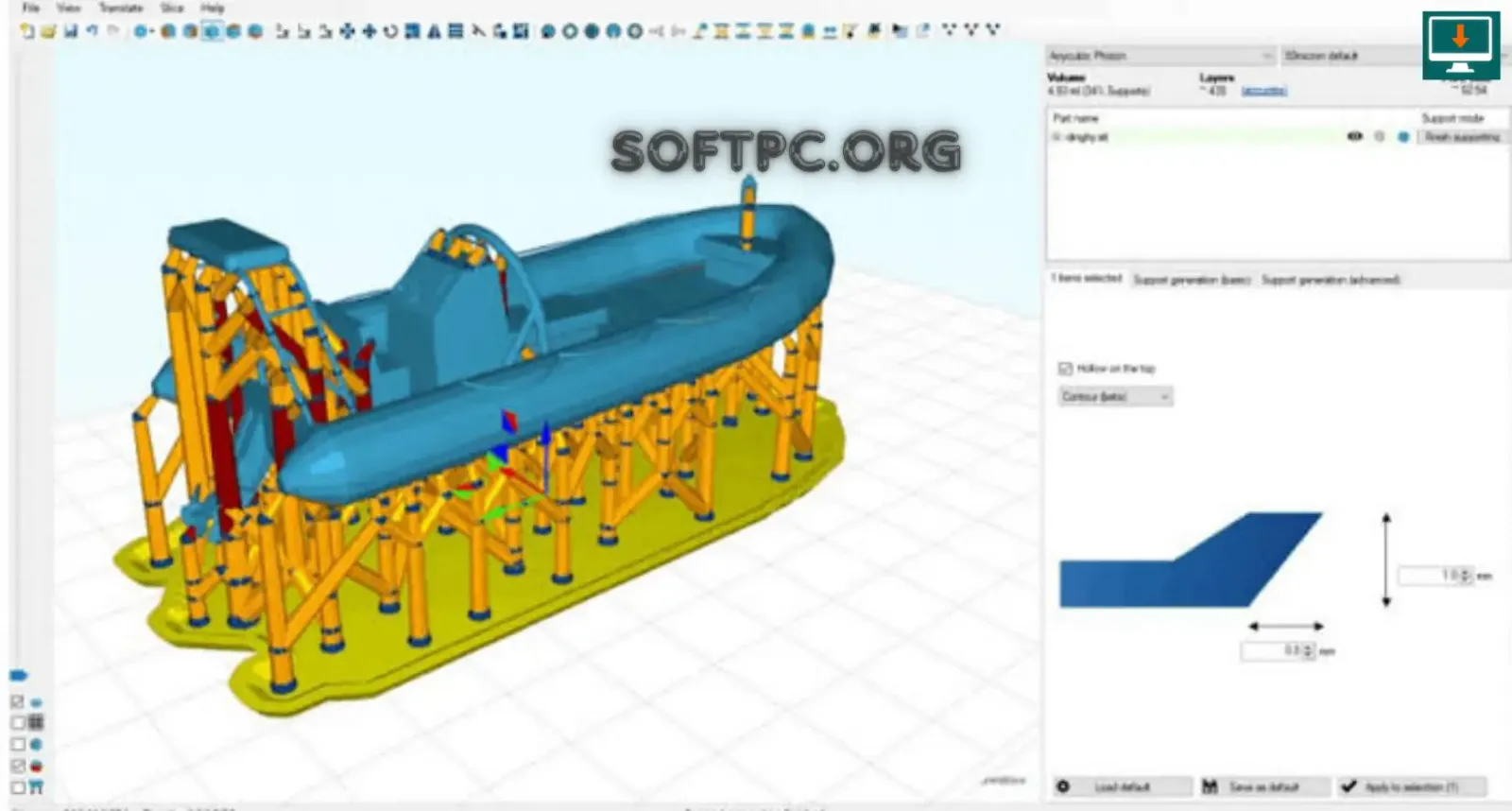Open the Anycubic Photon printer dropdown

click(x=1160, y=56)
